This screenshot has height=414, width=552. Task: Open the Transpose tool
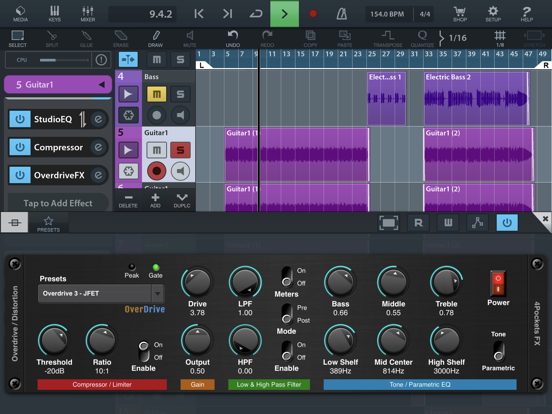click(x=388, y=39)
